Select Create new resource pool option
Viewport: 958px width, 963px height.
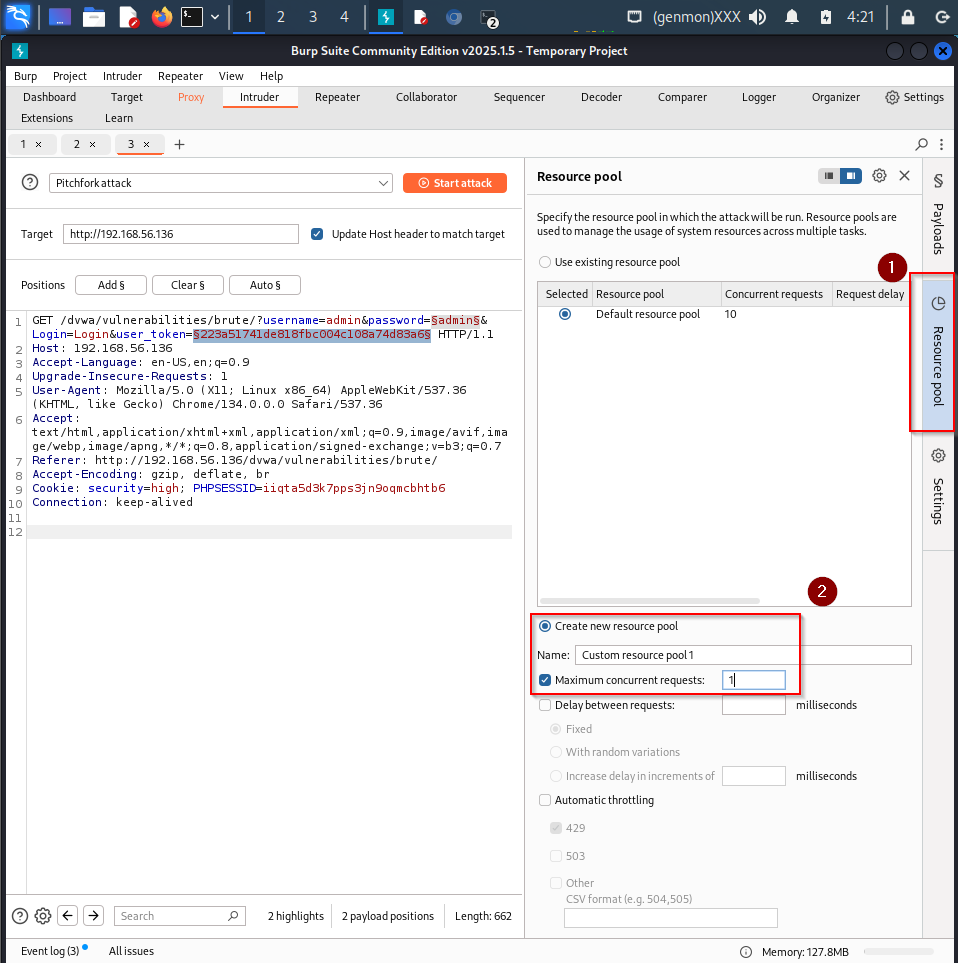(545, 626)
